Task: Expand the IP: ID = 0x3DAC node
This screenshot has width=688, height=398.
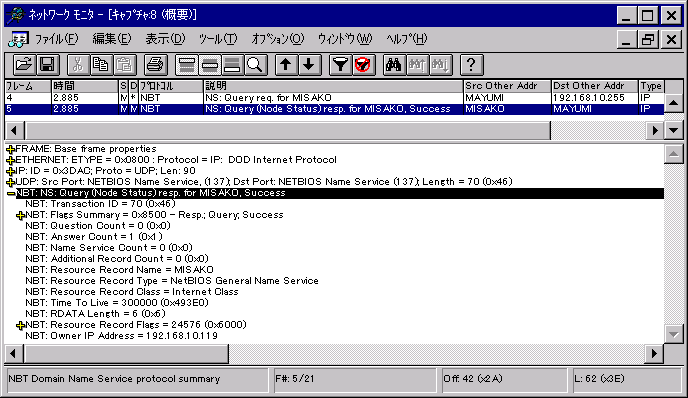Action: point(11,172)
